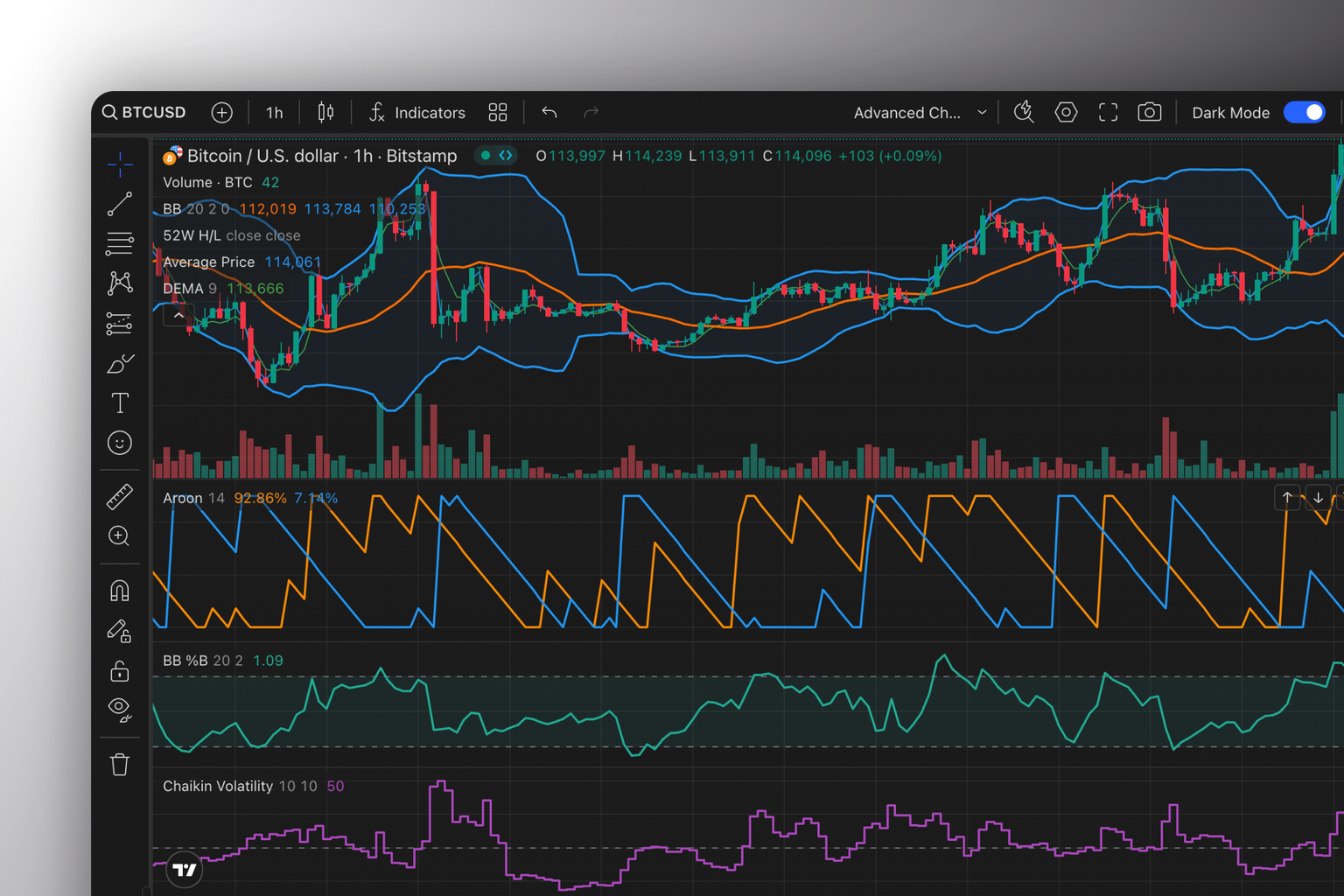Open Fibonacci retracement tools
This screenshot has width=1344, height=896.
(120, 243)
